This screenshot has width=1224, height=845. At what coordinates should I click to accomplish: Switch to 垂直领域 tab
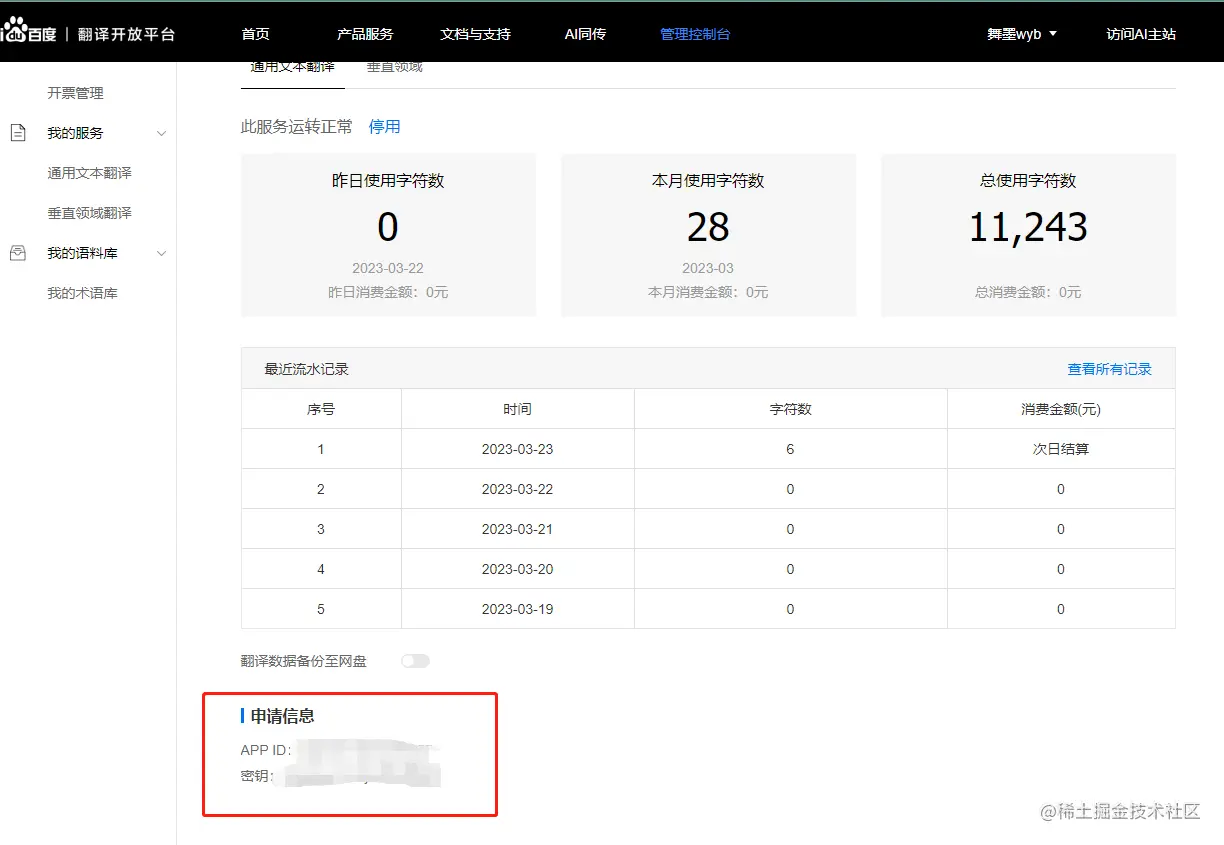(x=395, y=69)
